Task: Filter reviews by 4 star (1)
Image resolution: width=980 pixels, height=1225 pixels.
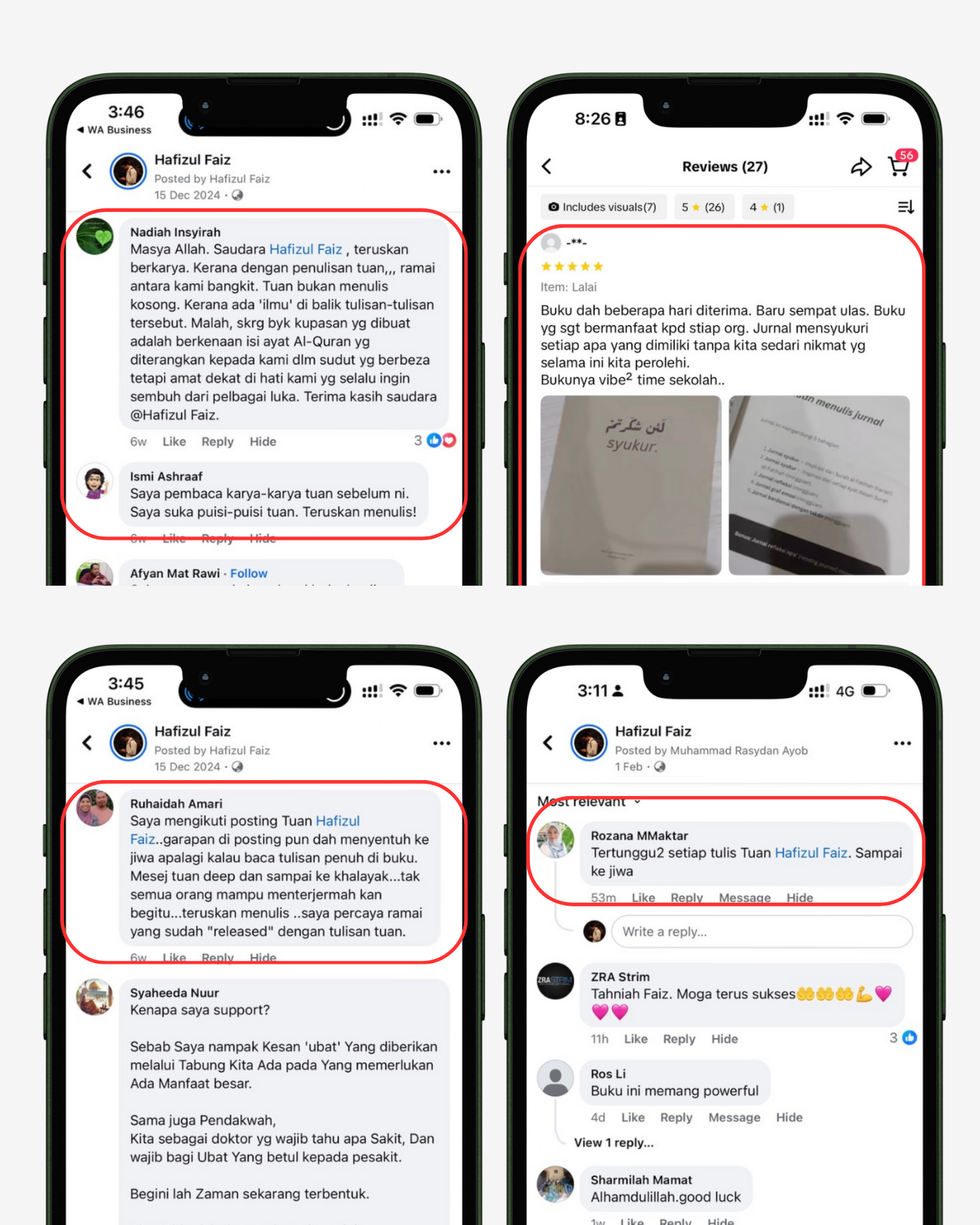Action: [767, 208]
